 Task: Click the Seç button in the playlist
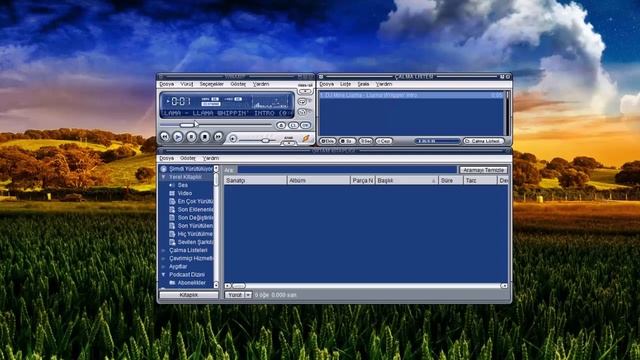[x=366, y=141]
